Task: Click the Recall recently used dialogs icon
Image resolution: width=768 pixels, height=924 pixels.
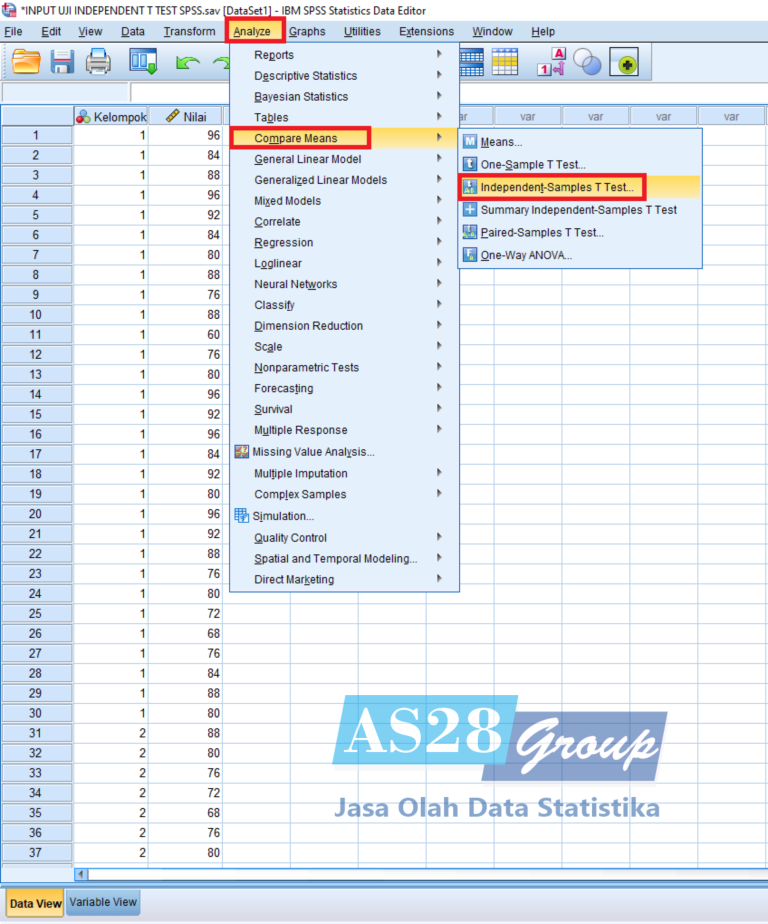Action: 143,63
